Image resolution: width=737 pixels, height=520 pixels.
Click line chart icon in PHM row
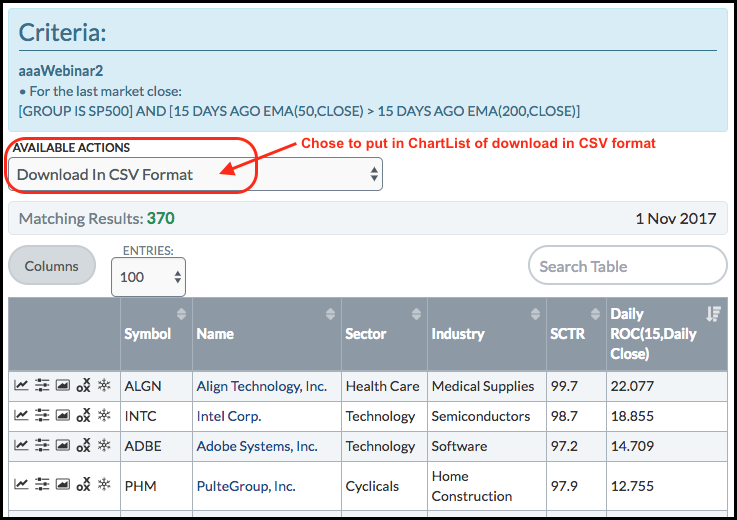pos(21,486)
